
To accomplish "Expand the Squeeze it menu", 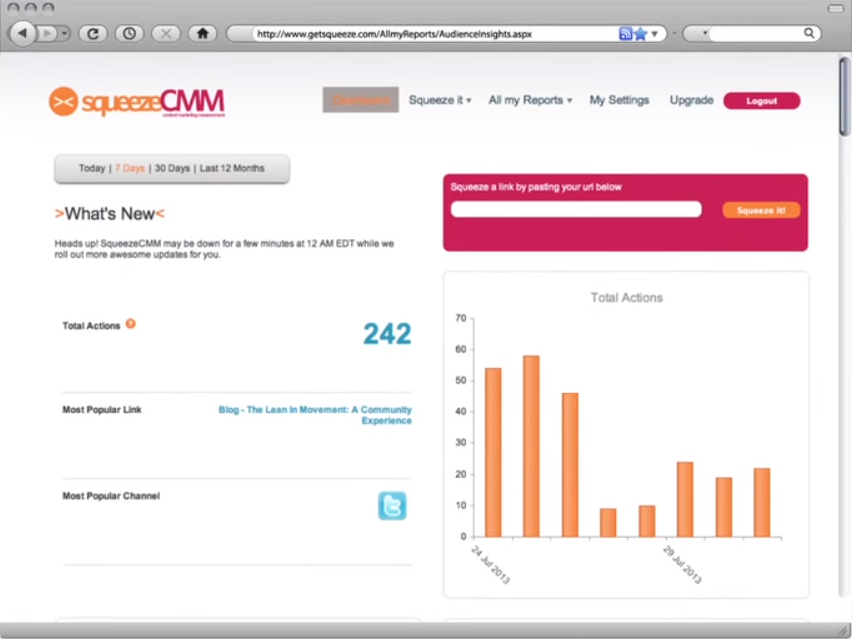I will click(x=440, y=100).
